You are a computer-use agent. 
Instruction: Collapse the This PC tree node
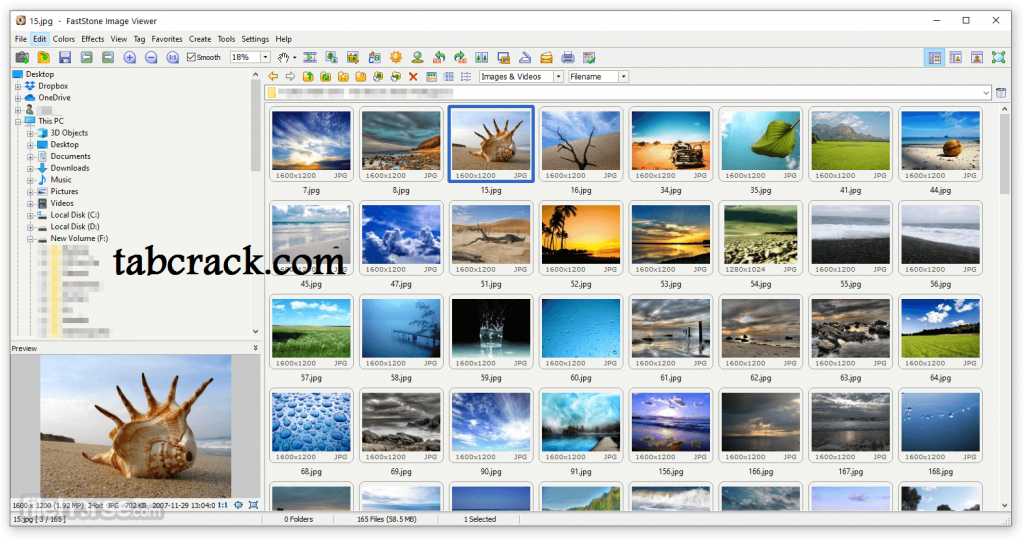18,121
